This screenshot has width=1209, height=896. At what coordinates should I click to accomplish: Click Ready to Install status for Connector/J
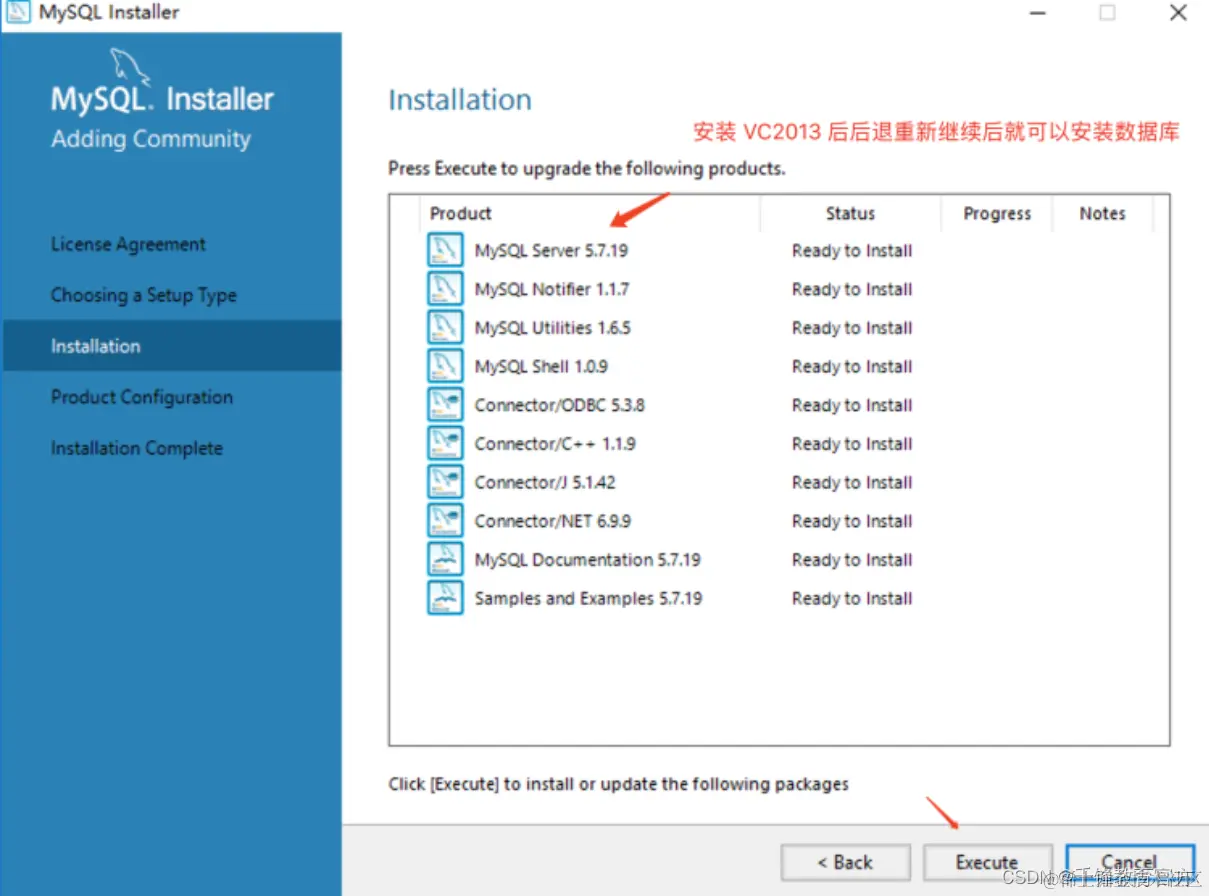coord(852,482)
